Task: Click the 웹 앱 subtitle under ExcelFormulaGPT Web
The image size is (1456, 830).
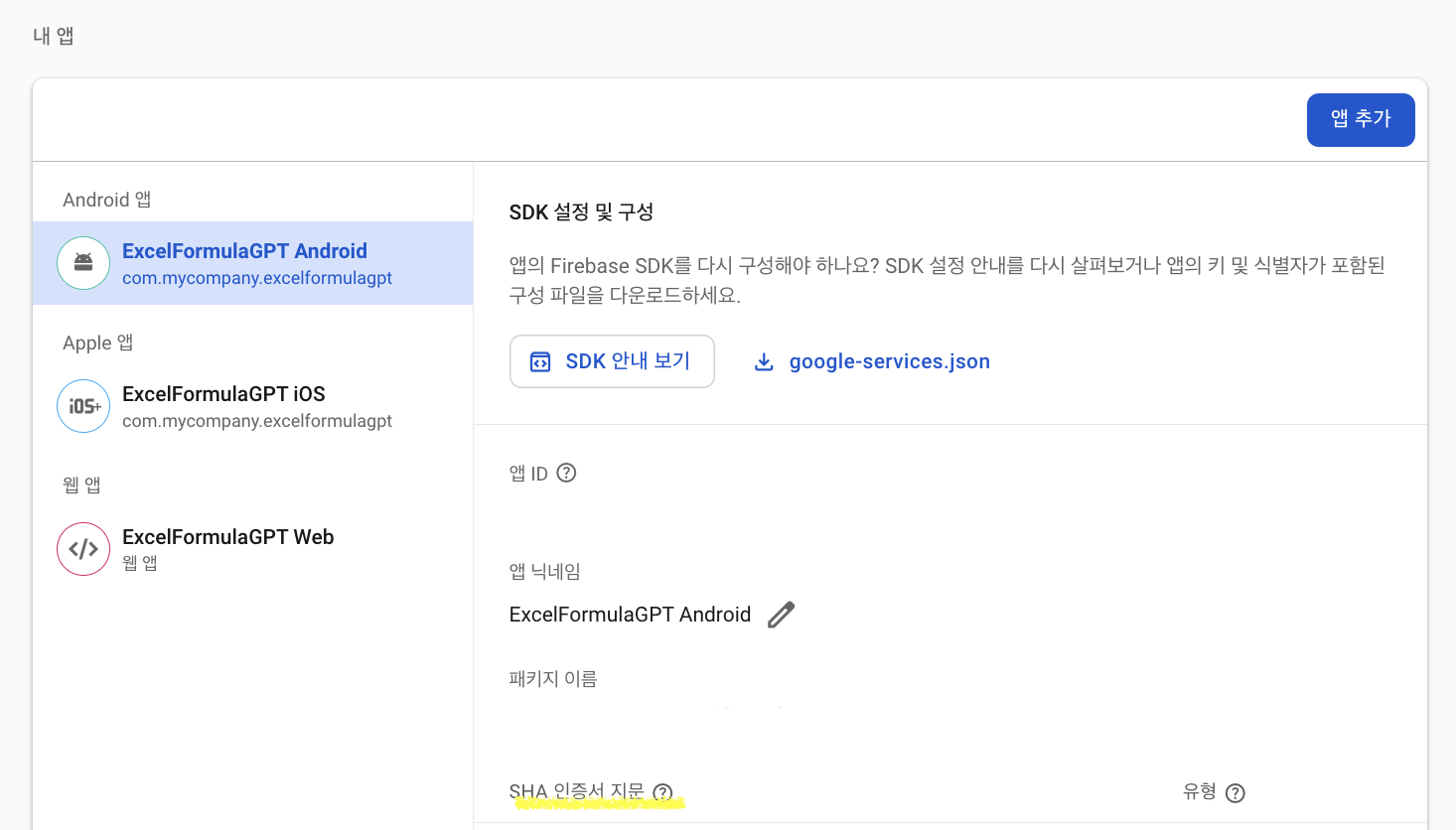Action: click(x=140, y=563)
